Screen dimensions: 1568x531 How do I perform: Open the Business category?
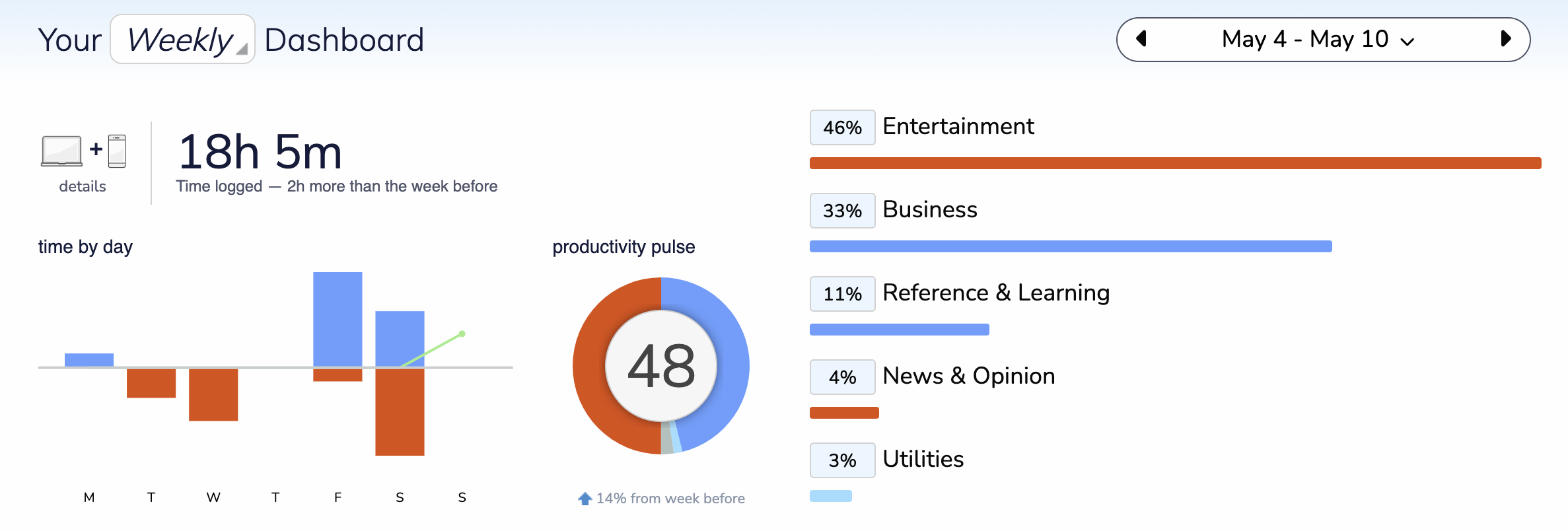(930, 209)
